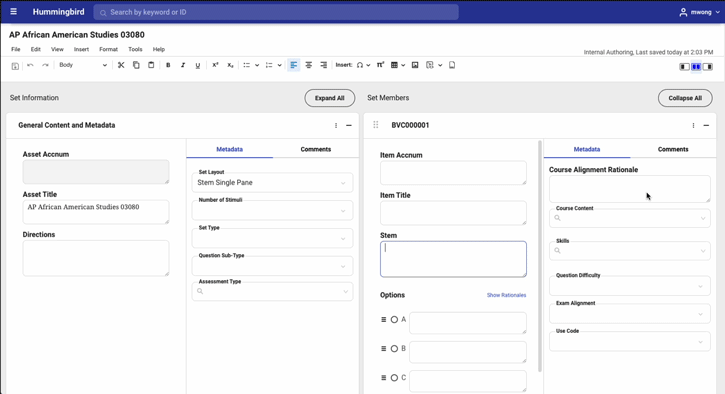This screenshot has height=394, width=725.
Task: Open the mwong user account menu
Action: (700, 12)
